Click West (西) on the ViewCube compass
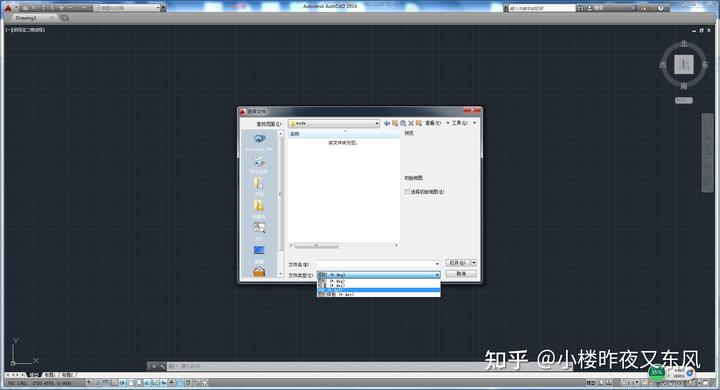 [x=663, y=65]
